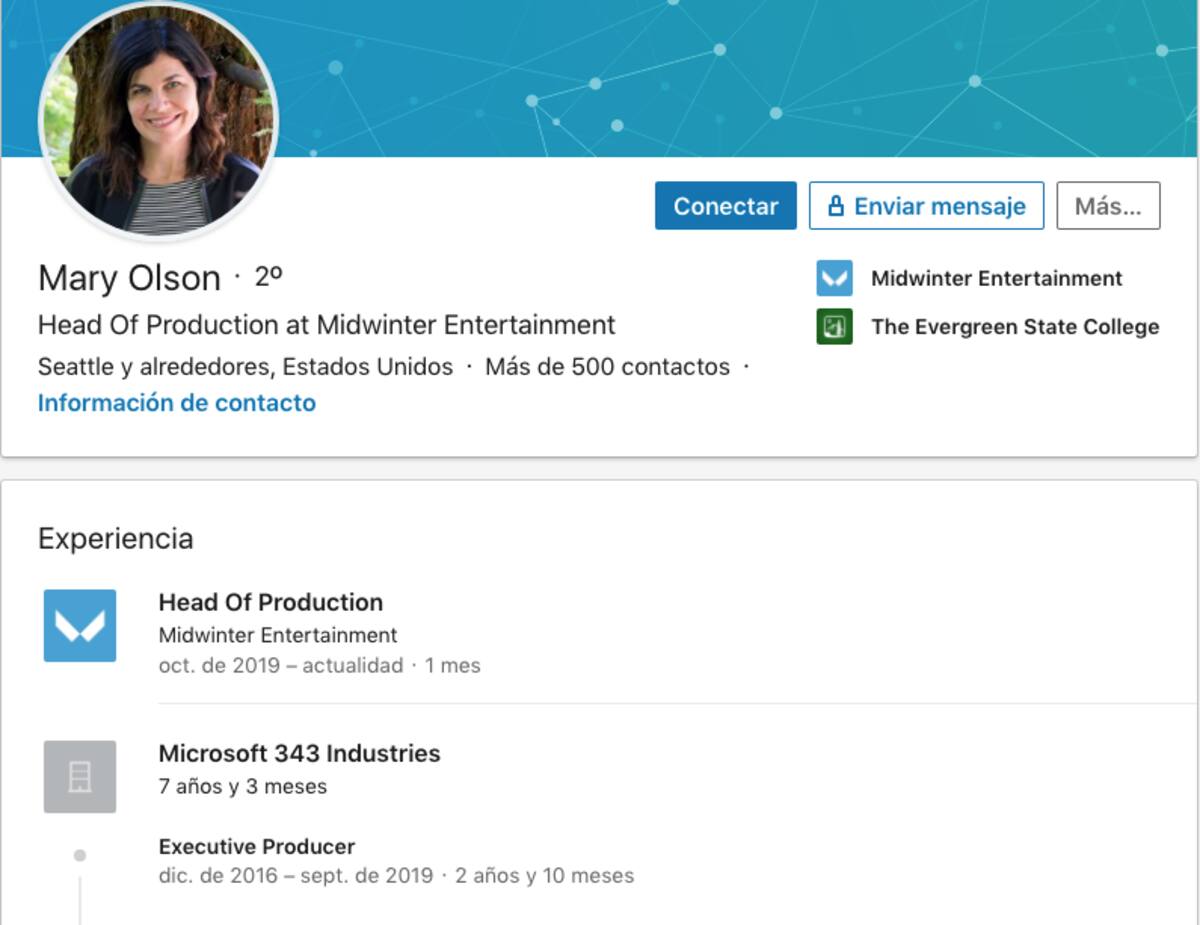Click the 2º connection degree badge
This screenshot has width=1200, height=925.
pyautogui.click(x=268, y=277)
